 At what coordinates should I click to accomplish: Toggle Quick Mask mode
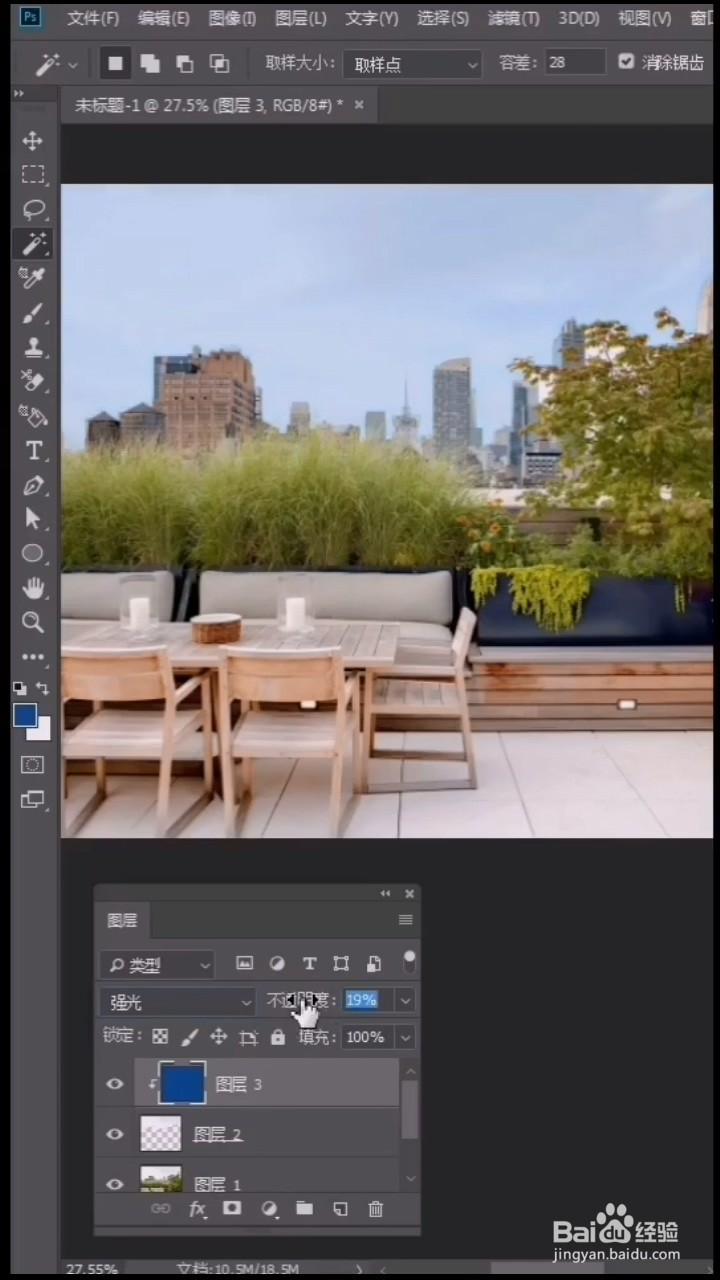click(x=33, y=764)
